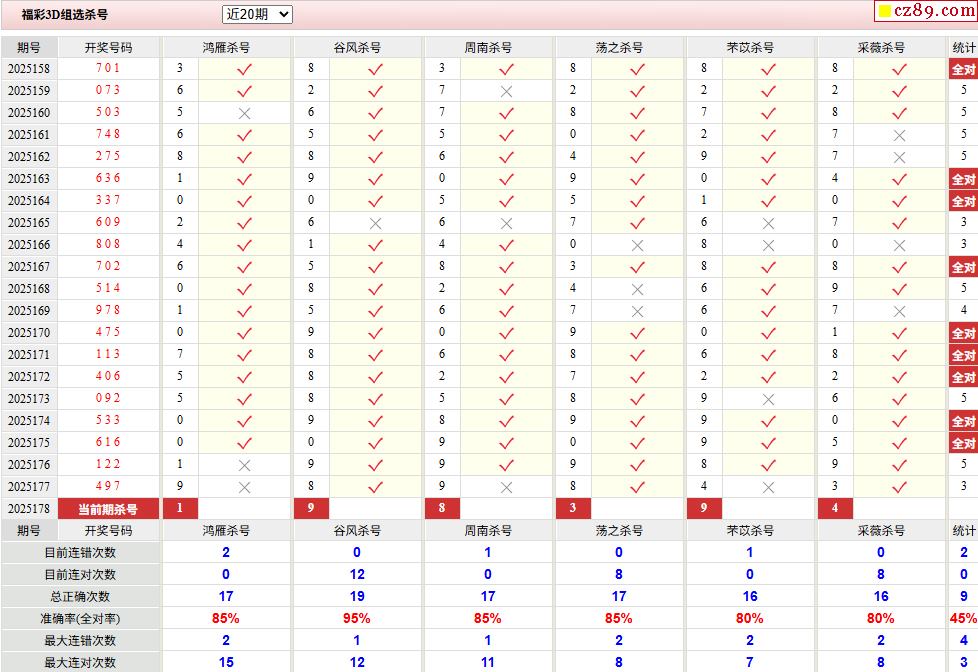Click the 全对 badge in row 2025167

(963, 267)
